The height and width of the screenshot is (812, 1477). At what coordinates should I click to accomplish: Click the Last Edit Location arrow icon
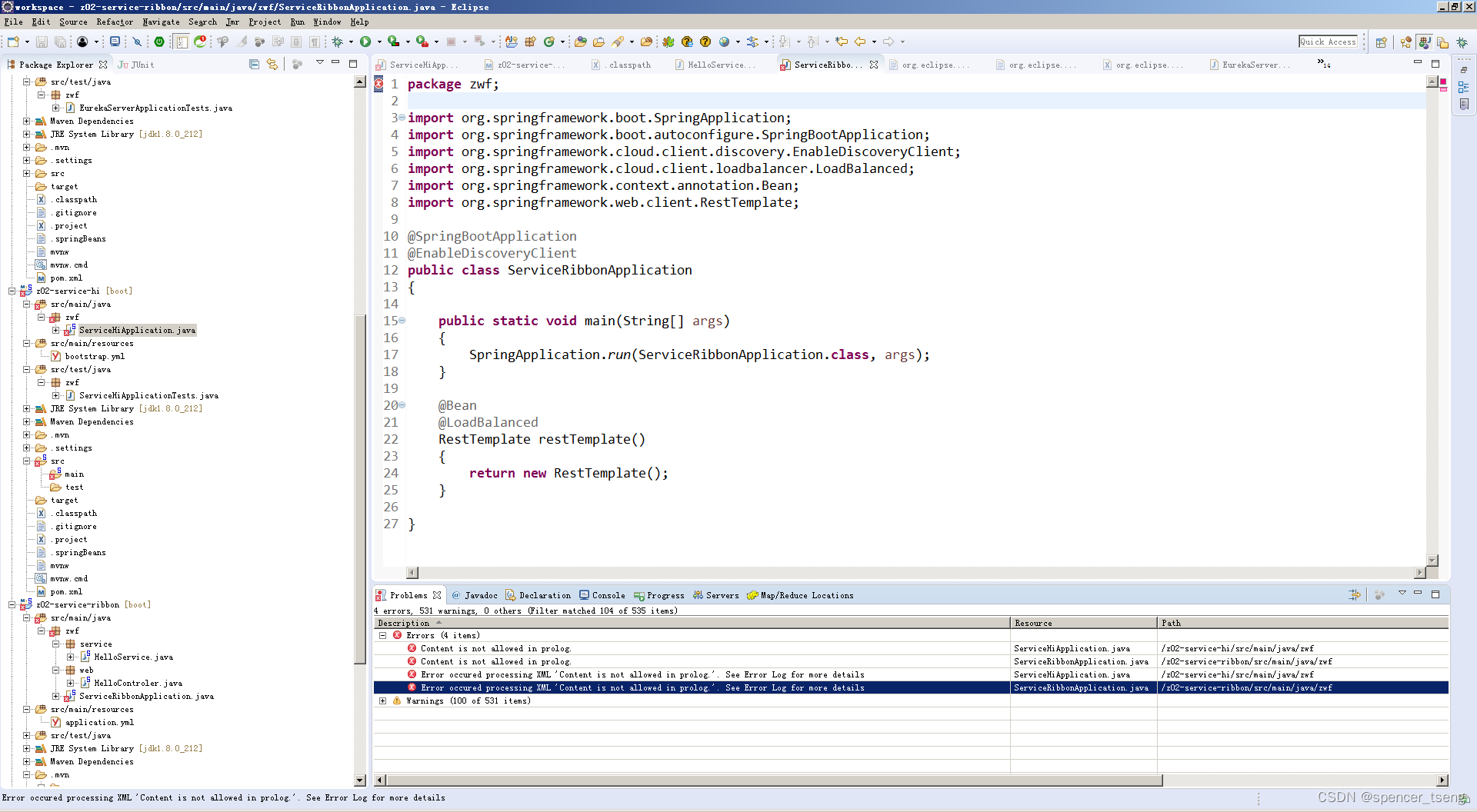click(x=842, y=42)
